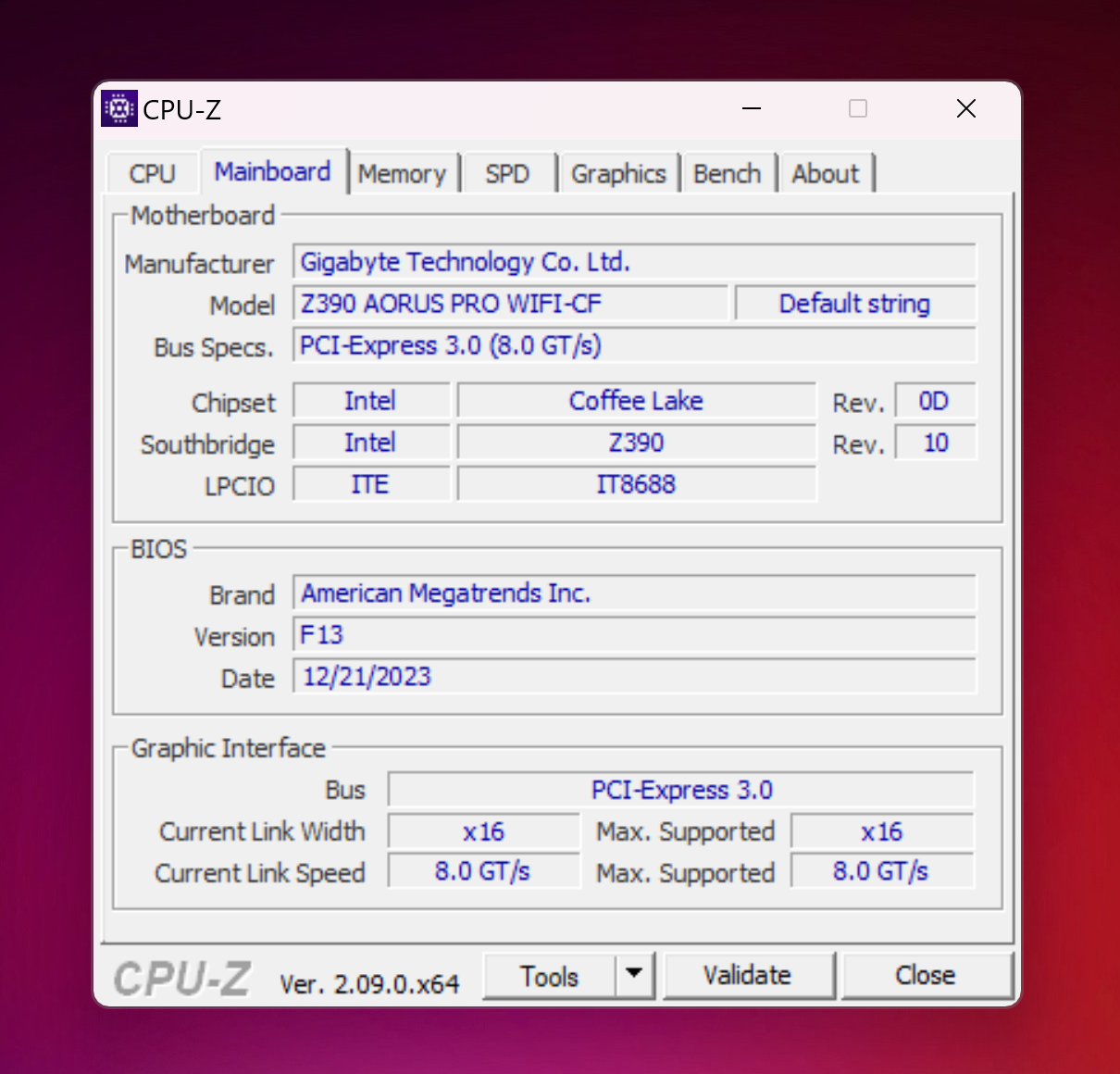Viewport: 1120px width, 1074px height.
Task: Select the Mainboard tab
Action: [x=273, y=171]
